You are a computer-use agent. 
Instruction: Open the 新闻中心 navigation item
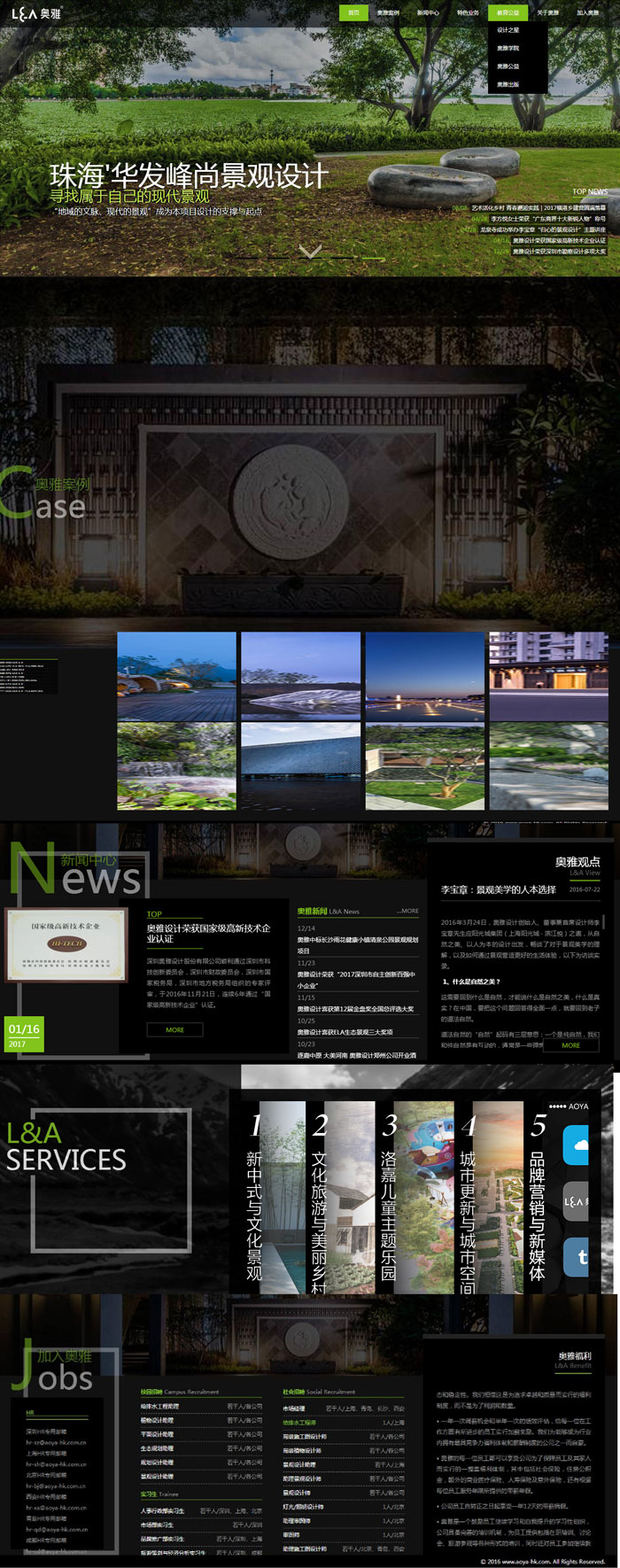428,13
